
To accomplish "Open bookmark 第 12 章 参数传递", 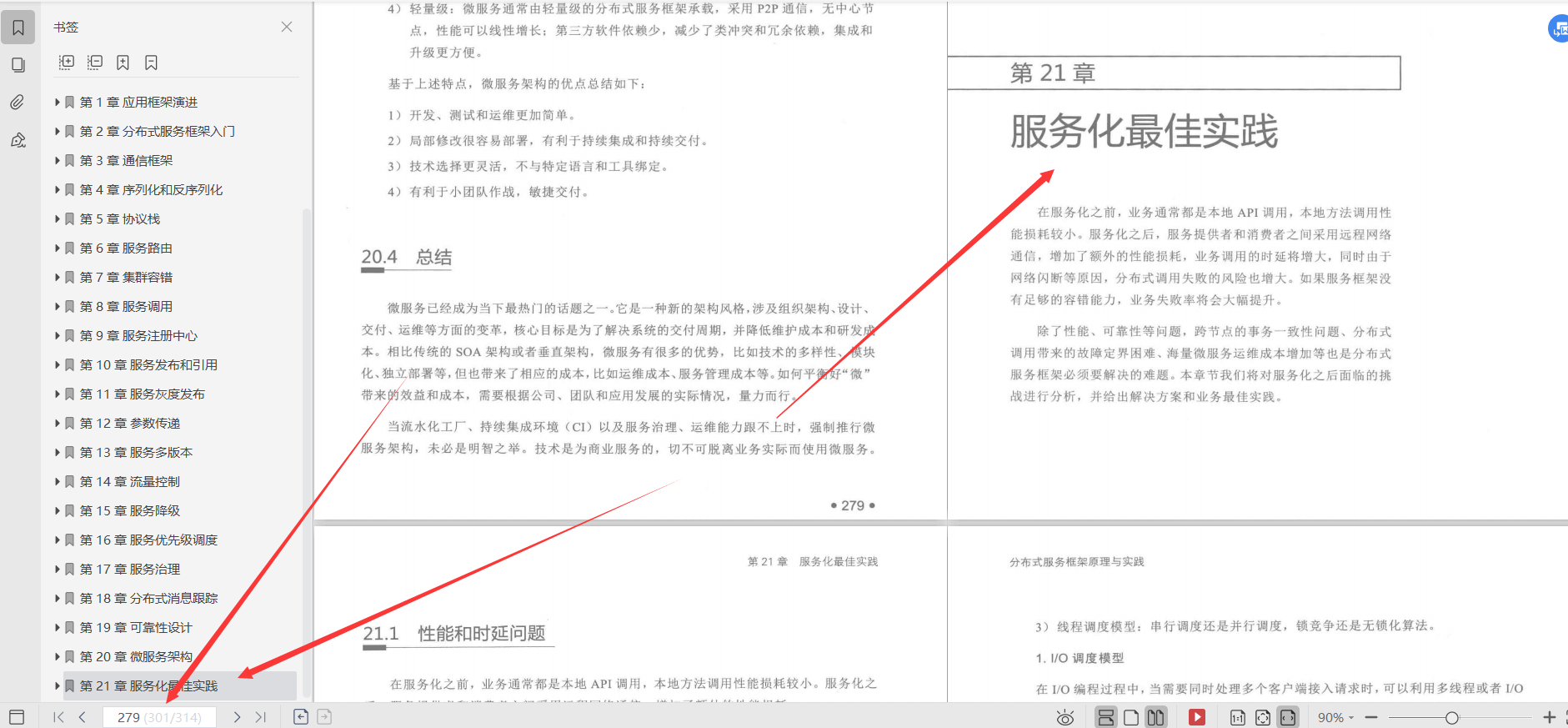I will coord(130,423).
